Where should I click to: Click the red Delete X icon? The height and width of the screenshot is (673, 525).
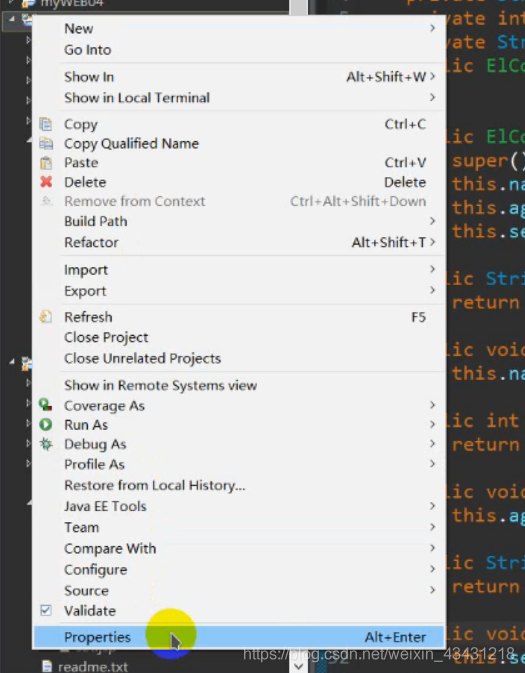coord(46,182)
